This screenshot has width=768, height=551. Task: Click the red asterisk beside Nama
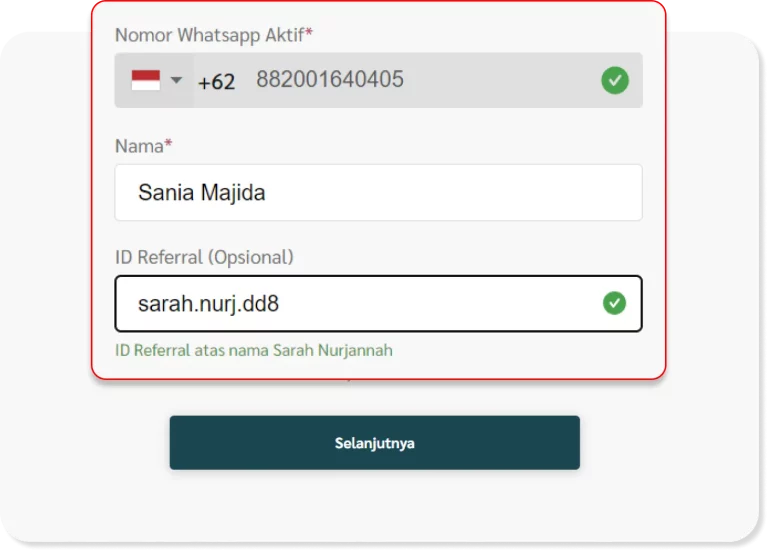tap(168, 143)
